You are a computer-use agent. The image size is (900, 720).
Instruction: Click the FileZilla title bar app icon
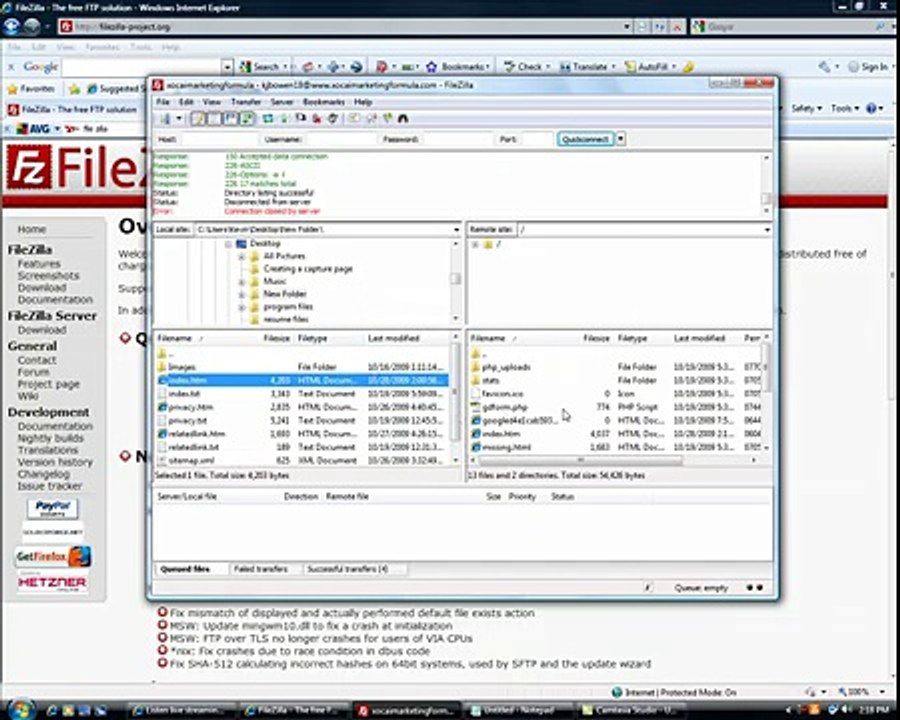158,85
